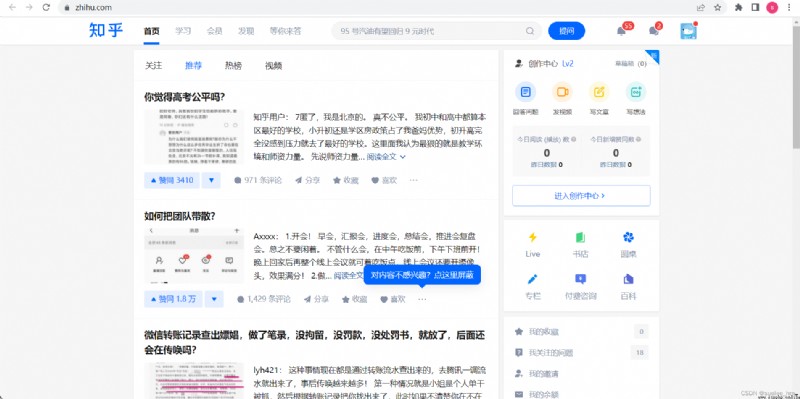Switch to 推荐 feed tab
The width and height of the screenshot is (800, 399).
click(193, 66)
